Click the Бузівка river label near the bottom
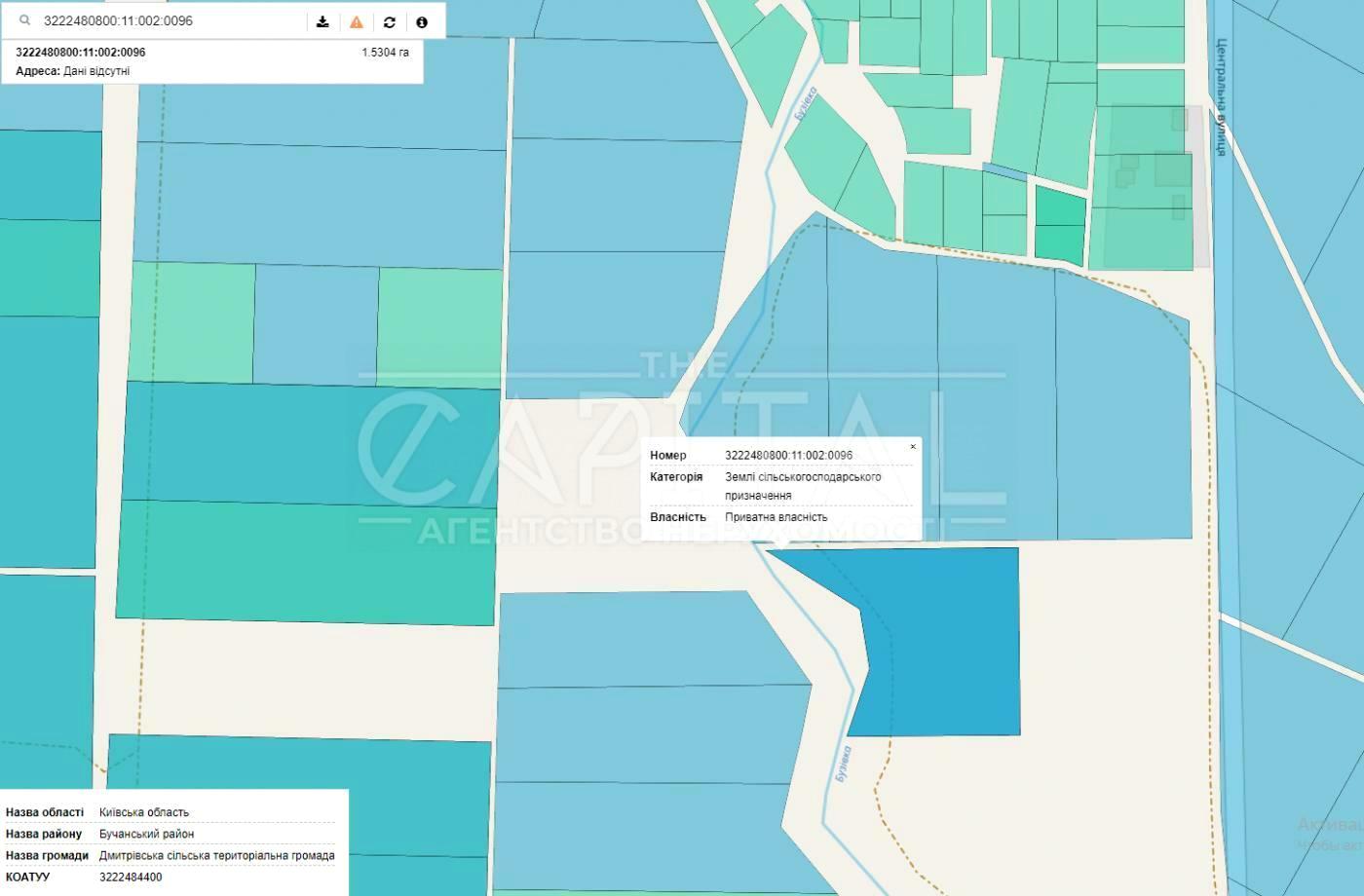This screenshot has height=896, width=1364. 844,763
